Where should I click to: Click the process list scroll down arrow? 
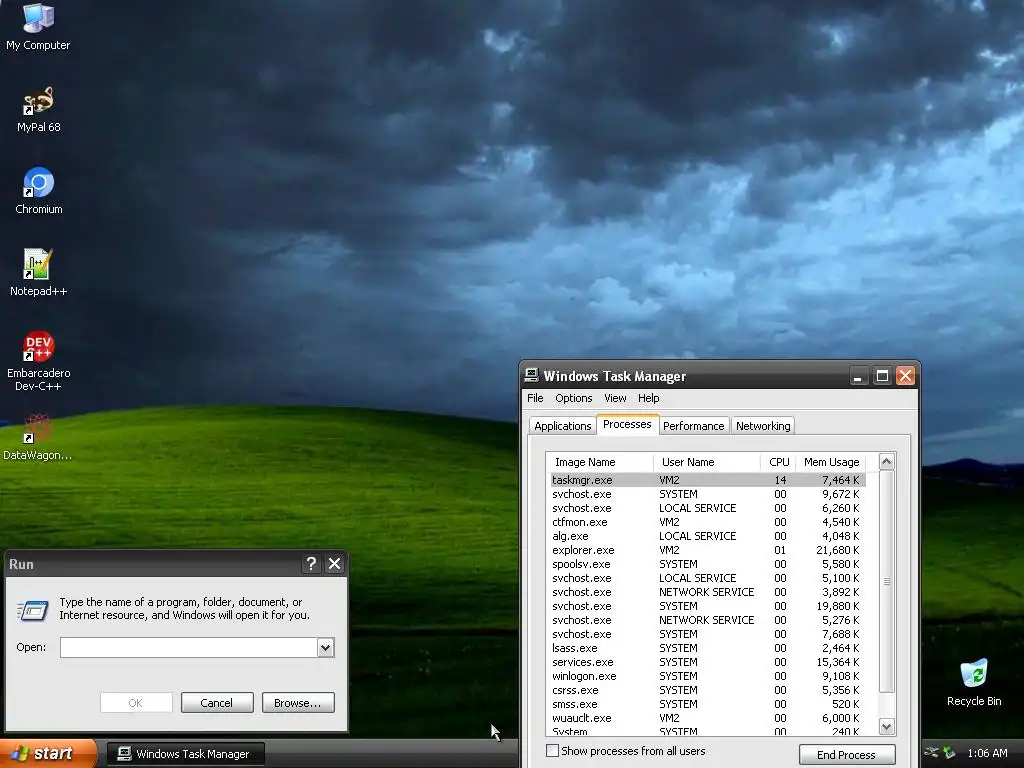[x=886, y=726]
